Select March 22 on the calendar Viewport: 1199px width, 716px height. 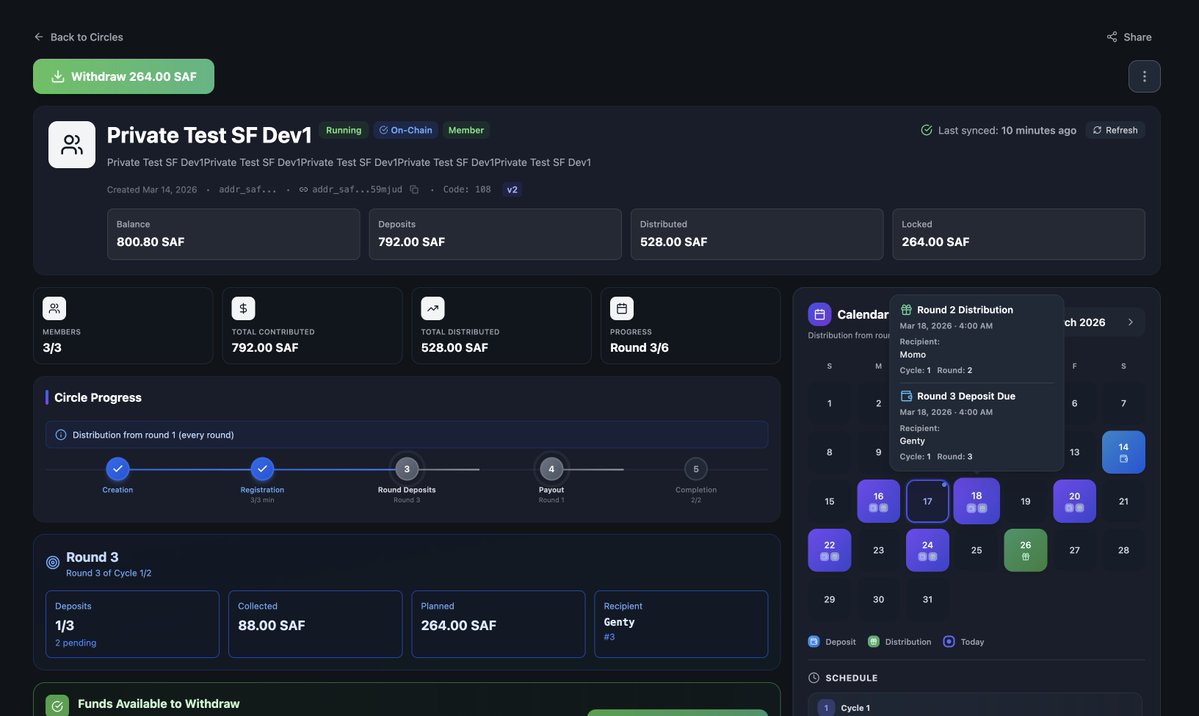(830, 550)
